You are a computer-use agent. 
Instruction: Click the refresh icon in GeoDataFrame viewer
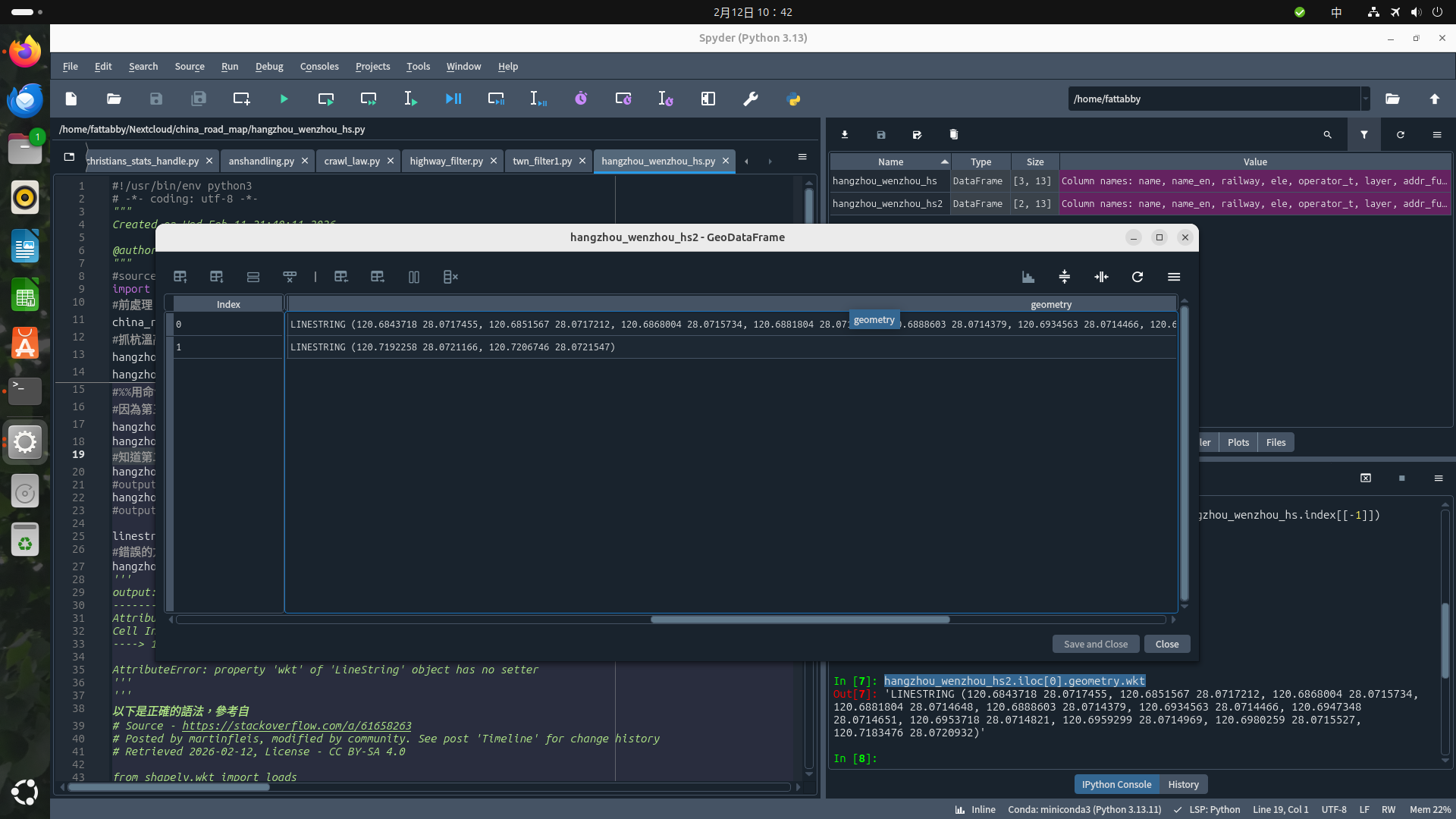coord(1137,277)
